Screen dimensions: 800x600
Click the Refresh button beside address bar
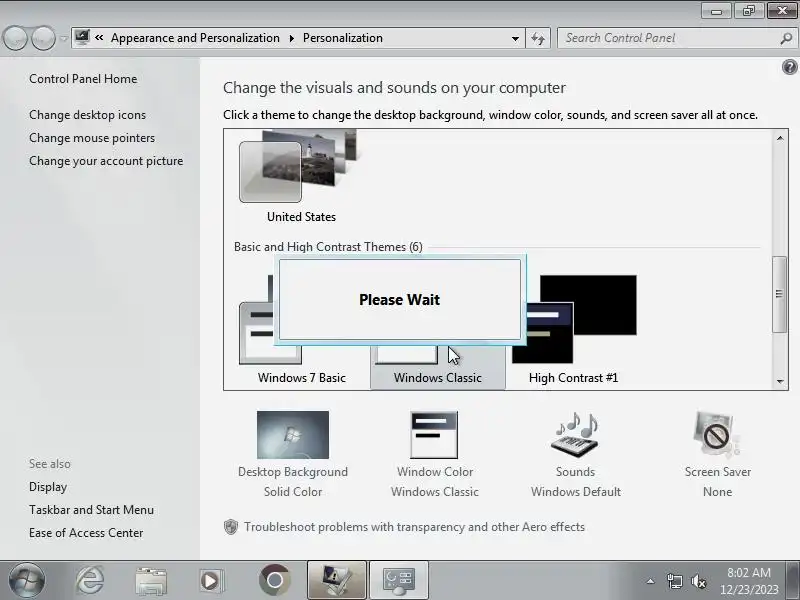tap(538, 38)
